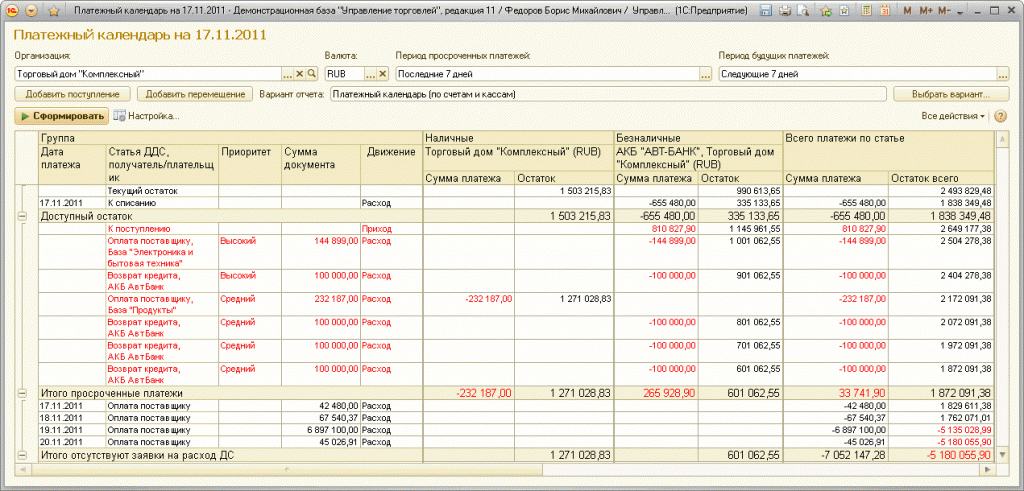This screenshot has height=491, width=1024.
Task: Collapse the Доступный остаток group
Action: tap(23, 215)
